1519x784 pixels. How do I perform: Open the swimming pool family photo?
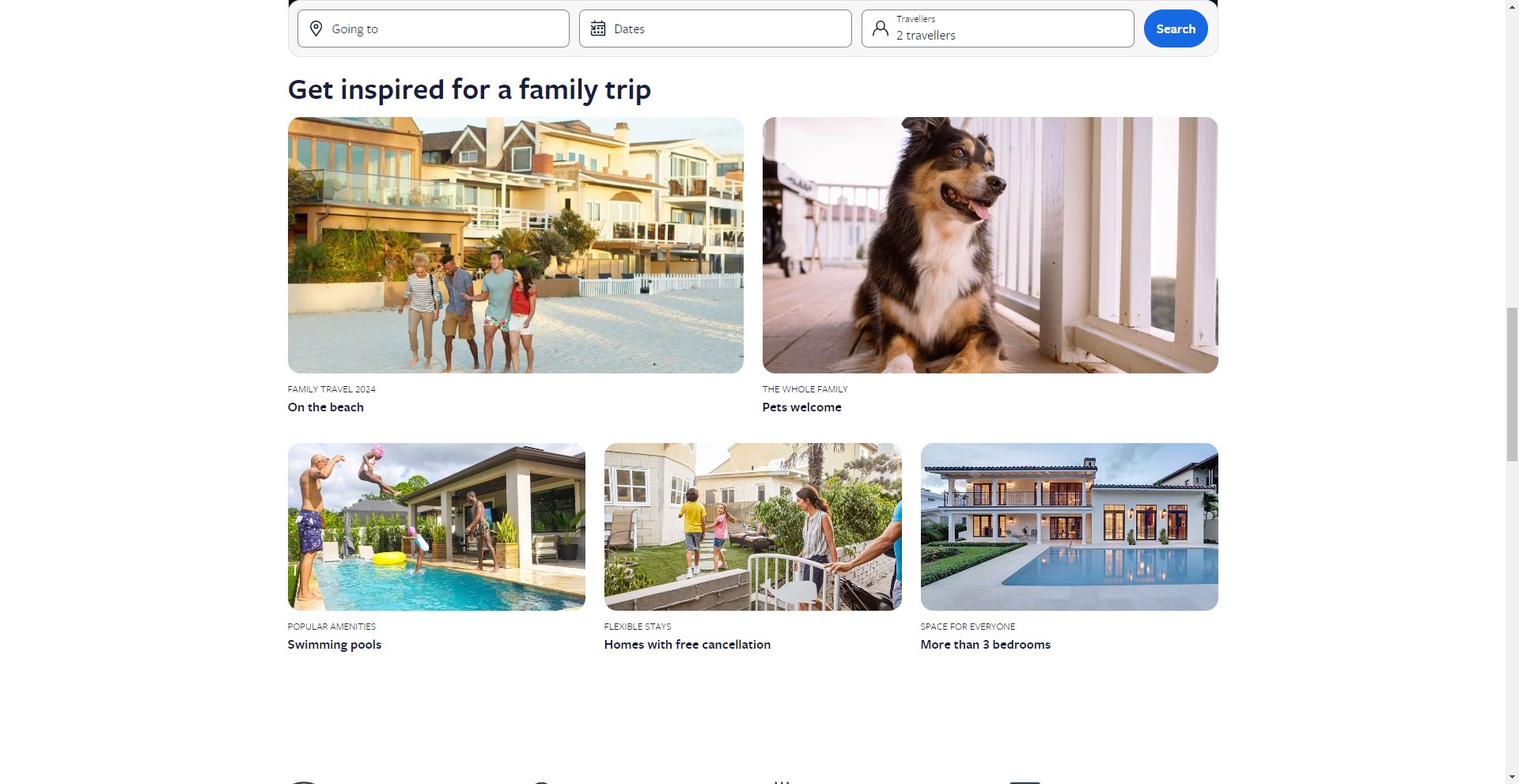point(437,527)
